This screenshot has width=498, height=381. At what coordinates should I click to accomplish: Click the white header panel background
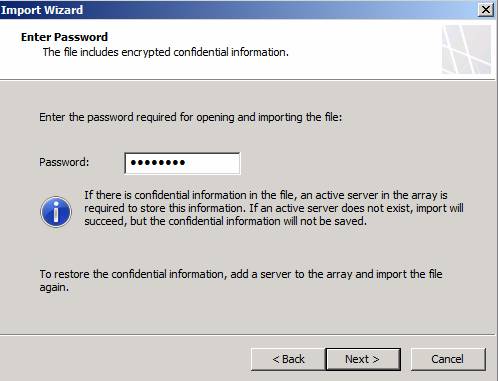tap(360, 50)
